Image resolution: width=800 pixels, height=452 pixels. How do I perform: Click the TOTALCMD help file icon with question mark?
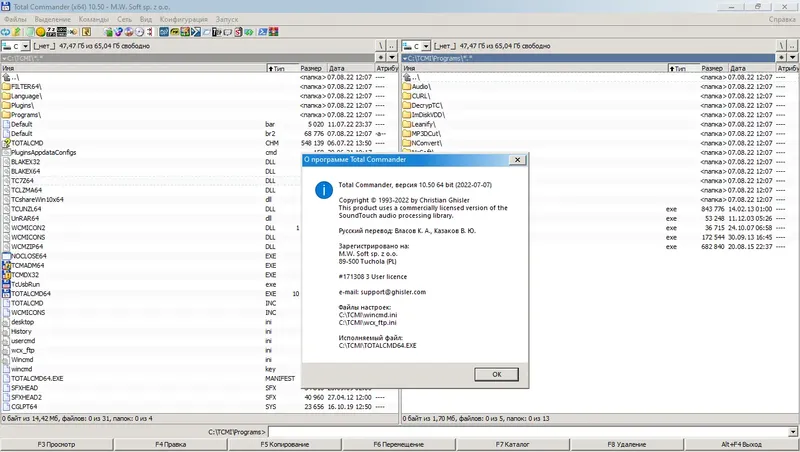coord(6,143)
